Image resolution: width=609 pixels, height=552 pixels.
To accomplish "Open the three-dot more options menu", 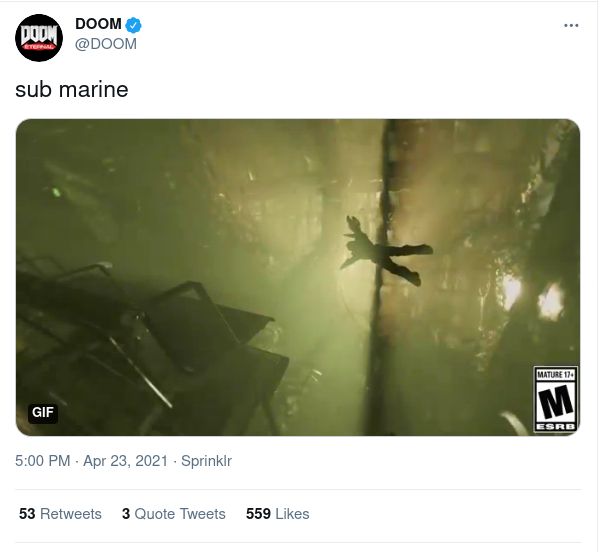I will [x=571, y=26].
